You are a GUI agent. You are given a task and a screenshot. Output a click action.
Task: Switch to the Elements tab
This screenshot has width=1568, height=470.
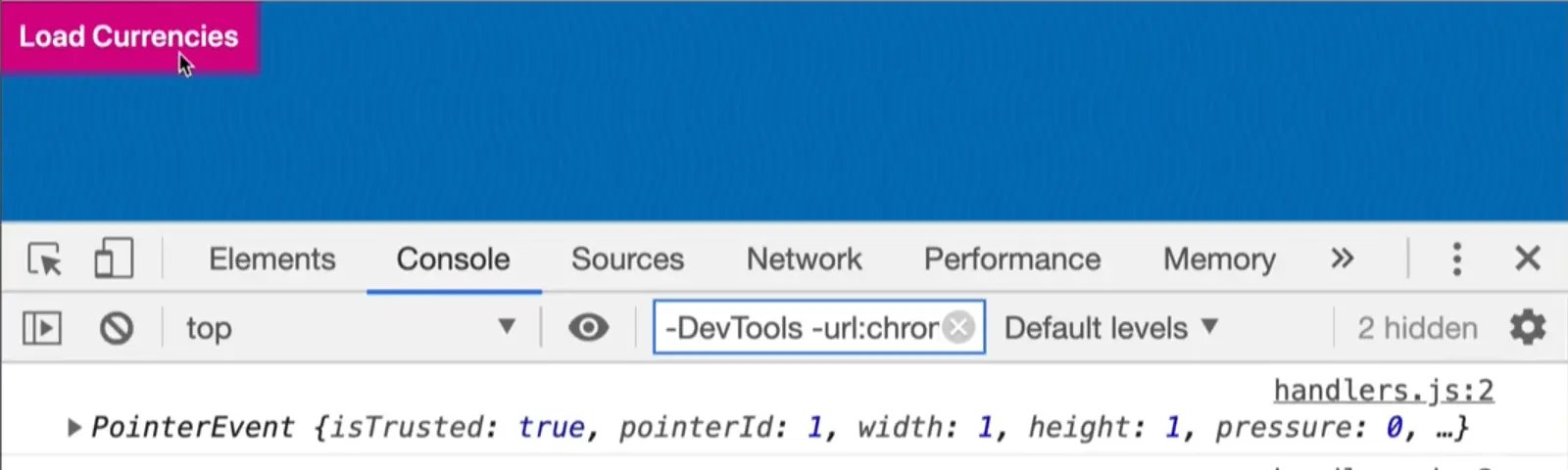point(272,259)
